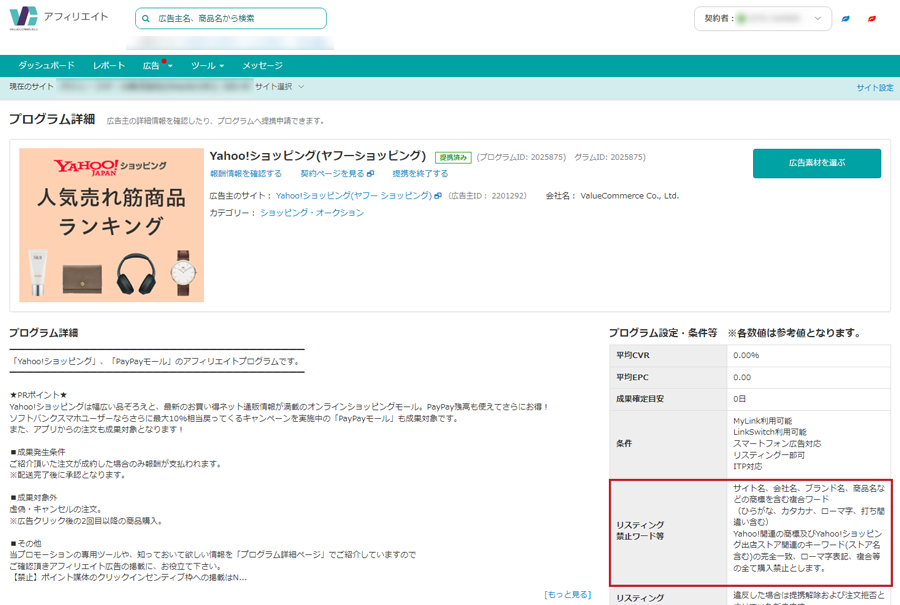Click the 現在のサイト label
This screenshot has width=900, height=605.
[x=32, y=87]
